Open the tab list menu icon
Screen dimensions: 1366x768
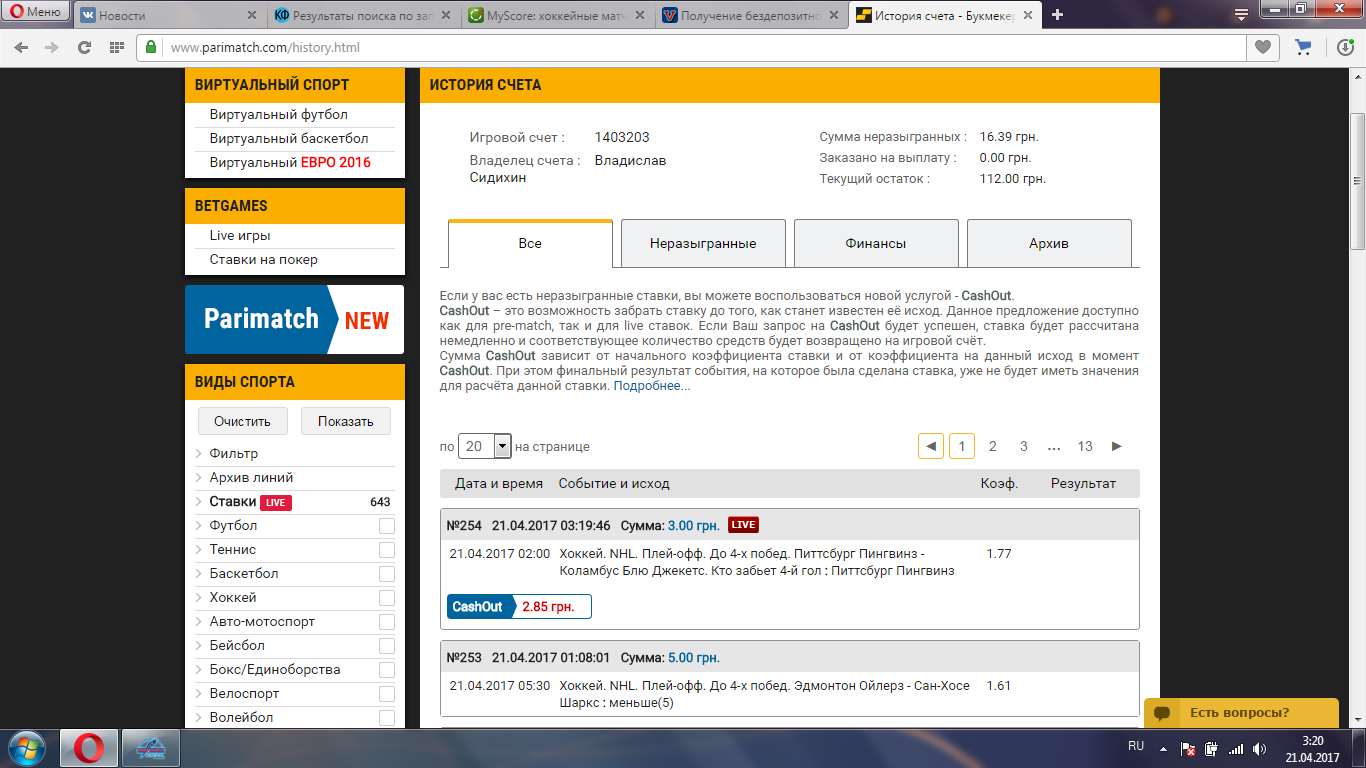point(1240,15)
